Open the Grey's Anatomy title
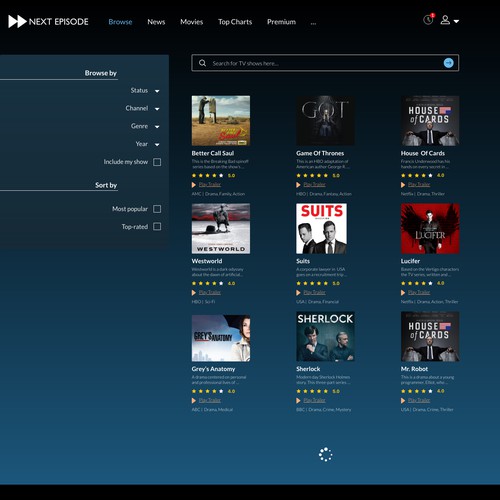Image resolution: width=500 pixels, height=500 pixels. (x=213, y=369)
